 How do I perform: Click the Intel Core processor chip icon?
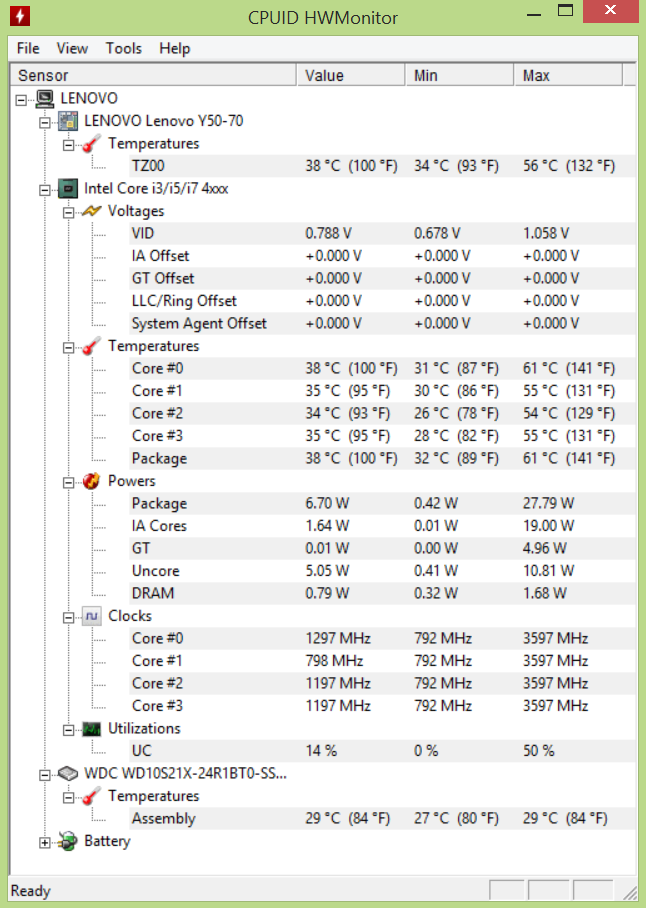coord(69,188)
